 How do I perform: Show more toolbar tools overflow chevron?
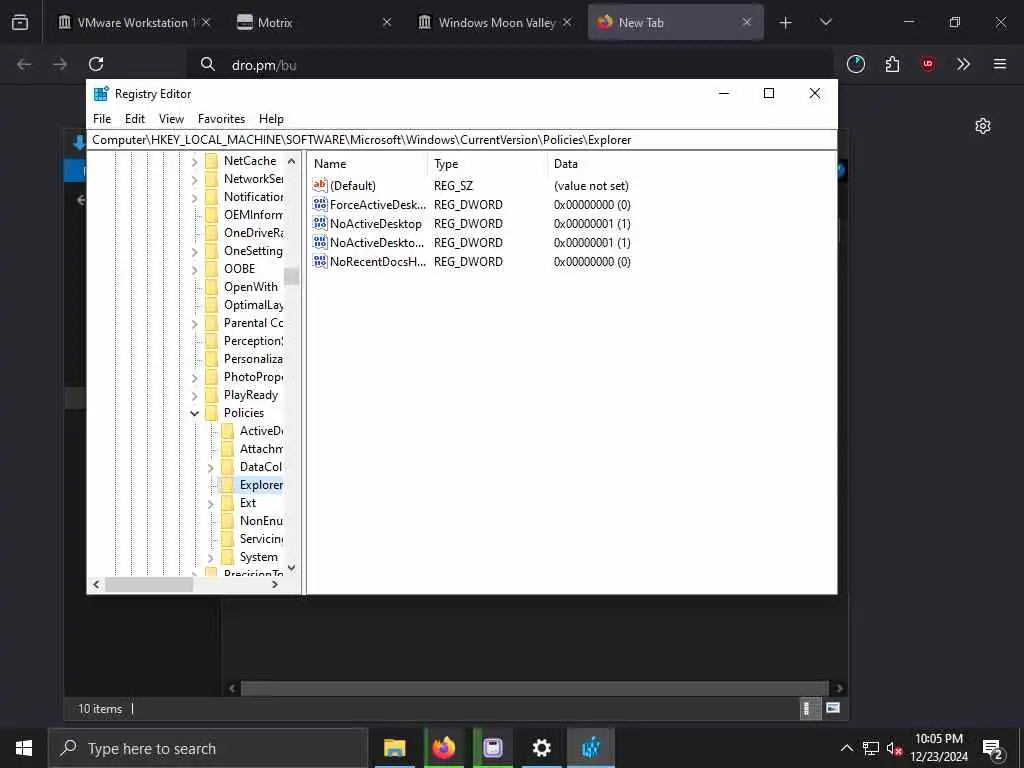(x=963, y=64)
